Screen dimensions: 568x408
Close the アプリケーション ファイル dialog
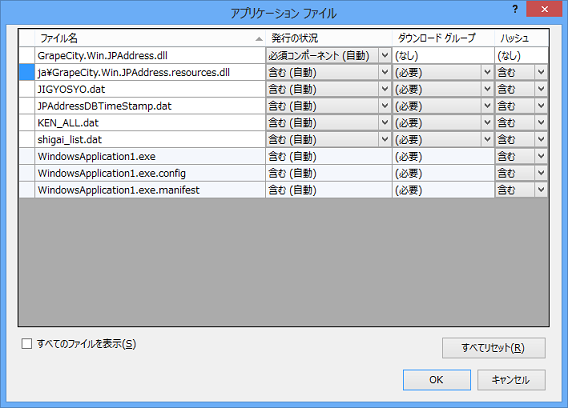click(x=544, y=9)
